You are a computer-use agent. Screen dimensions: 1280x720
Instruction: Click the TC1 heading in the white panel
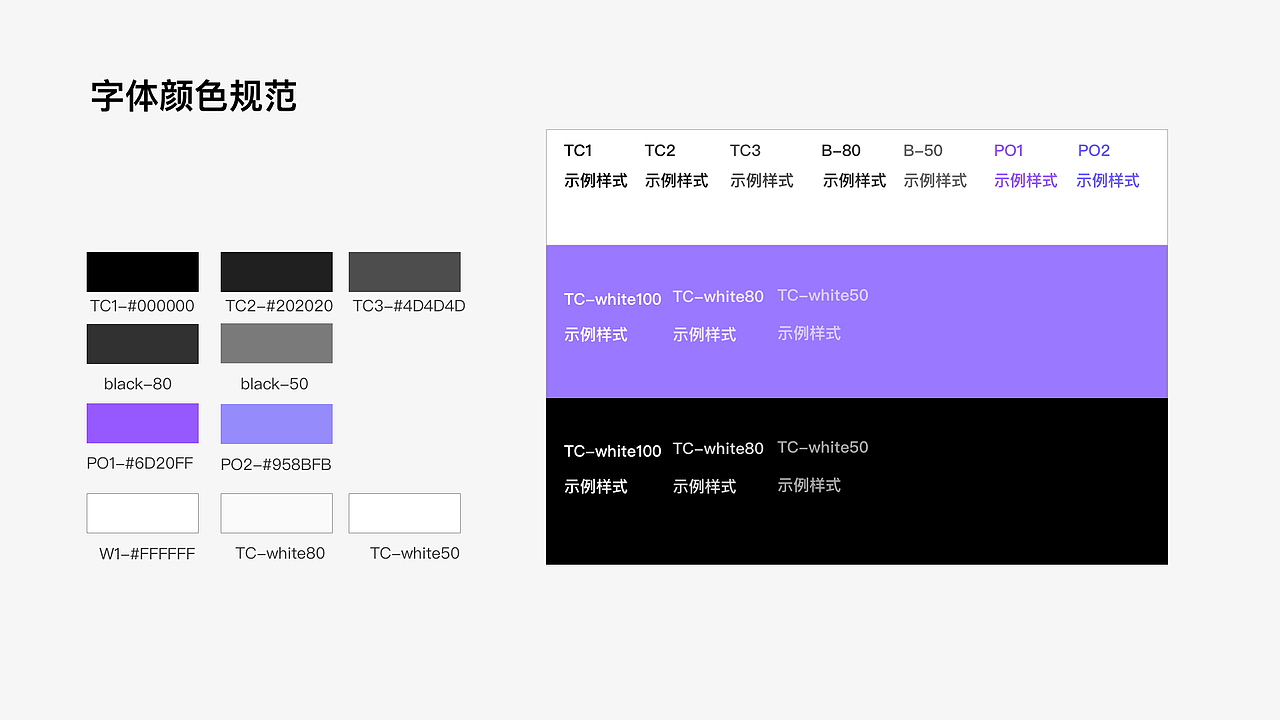click(x=578, y=151)
